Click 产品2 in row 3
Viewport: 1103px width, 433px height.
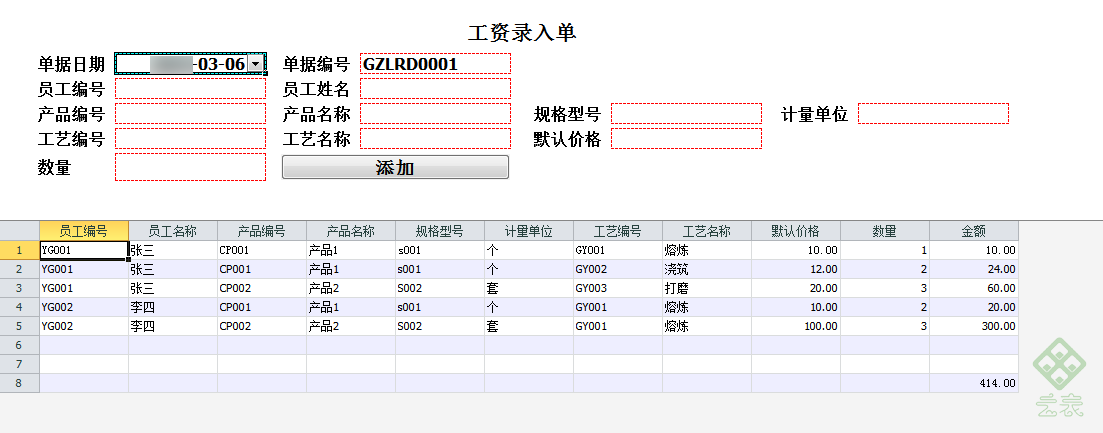point(351,288)
